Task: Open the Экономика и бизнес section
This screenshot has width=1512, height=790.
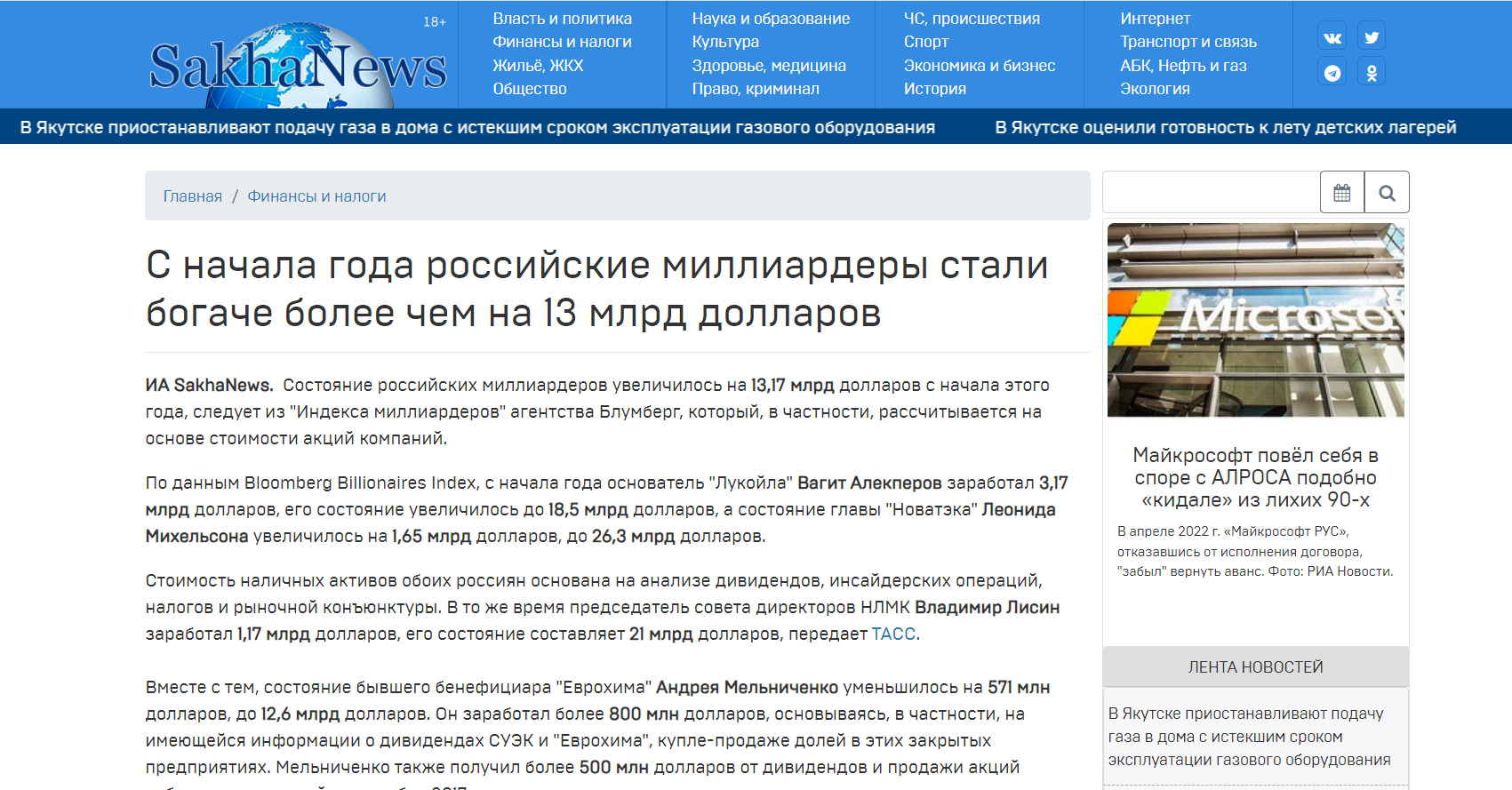Action: 980,66
